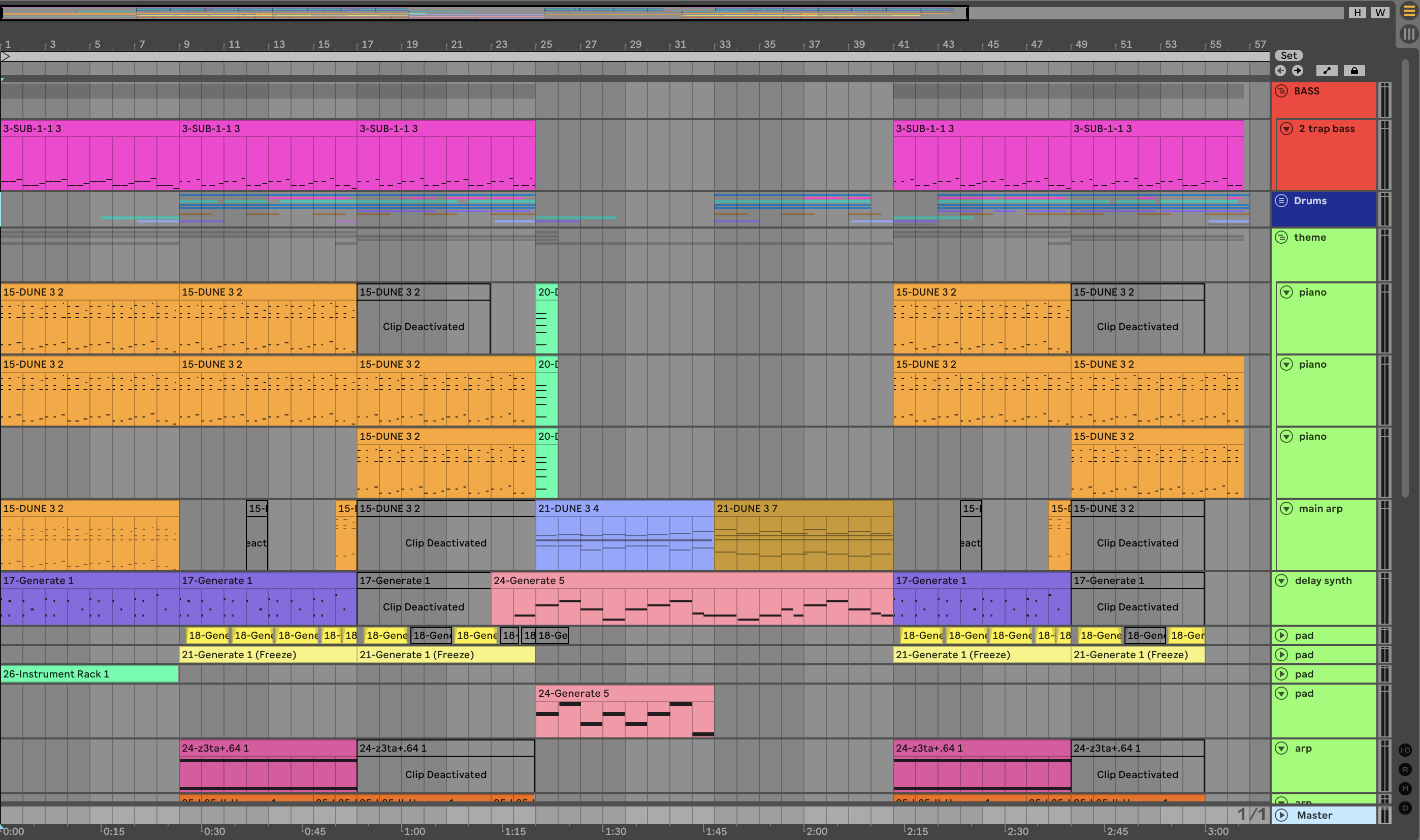This screenshot has width=1420, height=840.
Task: Switch to Arrangement View selector icon
Action: [1409, 11]
